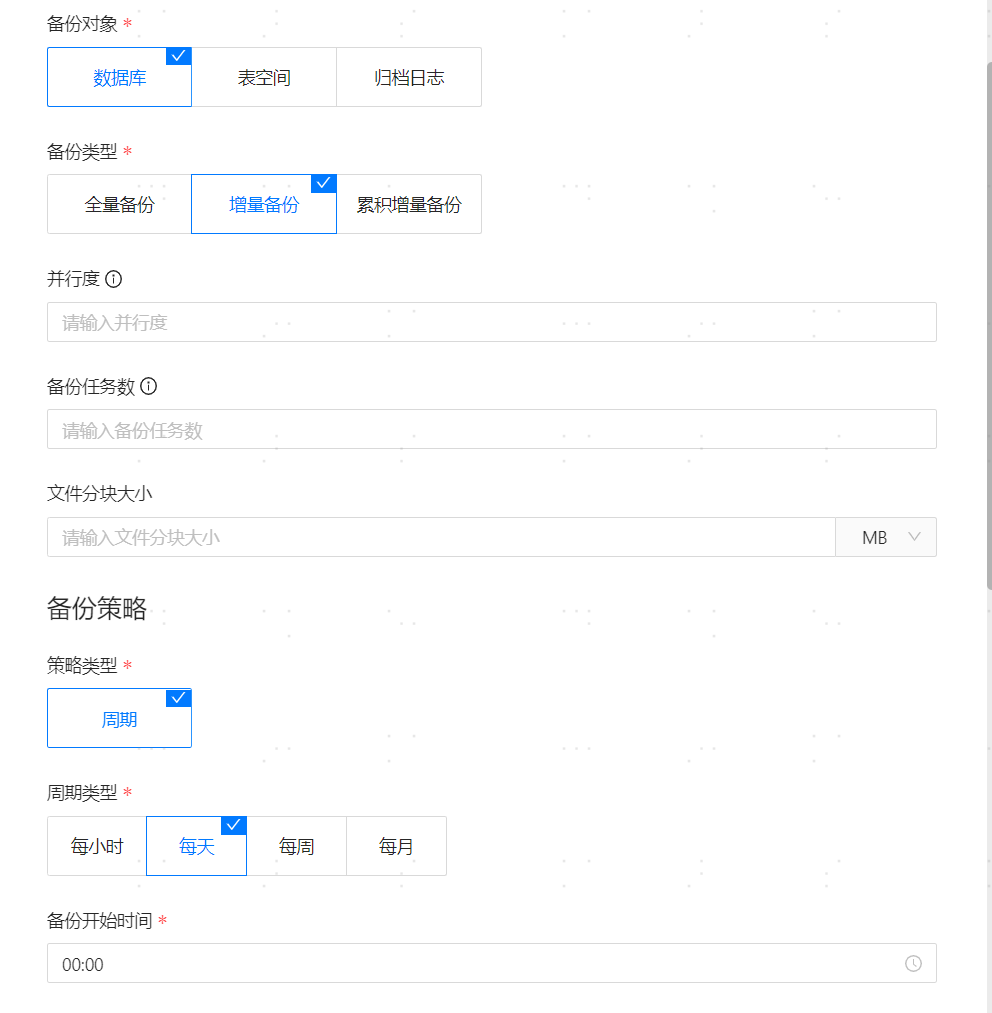Image resolution: width=992 pixels, height=1013 pixels.
Task: Click the info icon beside 备份任务数
Action: pos(149,386)
